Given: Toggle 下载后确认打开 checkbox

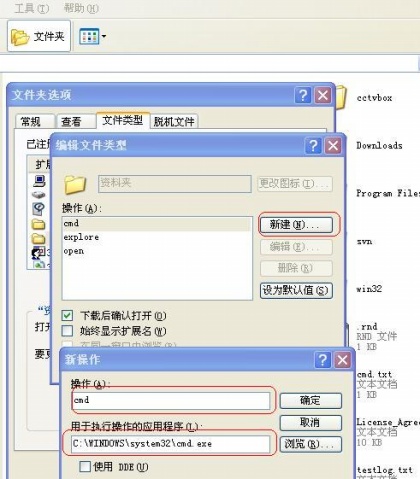Looking at the screenshot, I should (67, 315).
